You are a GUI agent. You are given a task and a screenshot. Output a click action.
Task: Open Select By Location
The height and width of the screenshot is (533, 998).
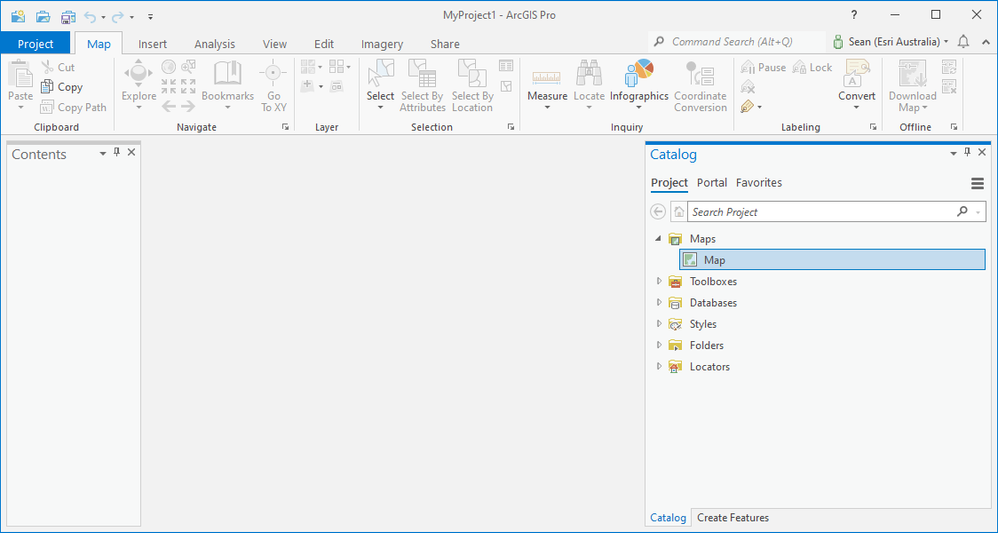[472, 86]
